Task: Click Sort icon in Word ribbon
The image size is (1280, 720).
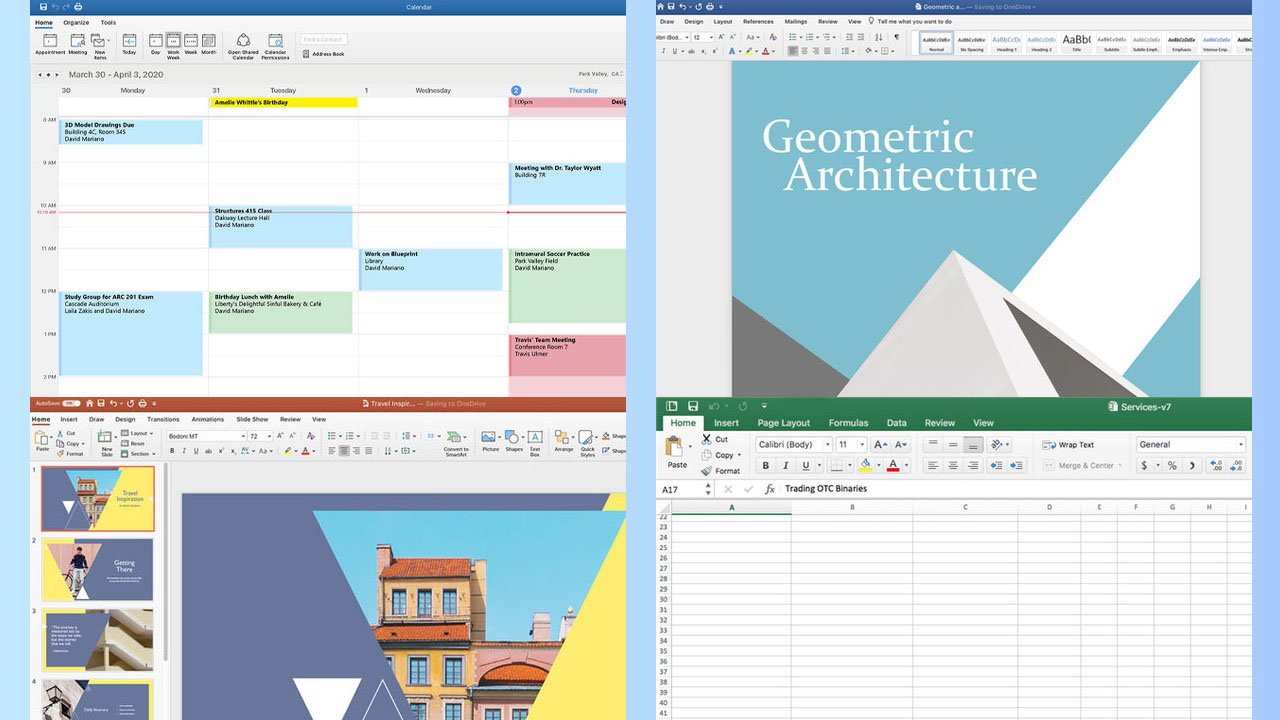Action: tap(878, 37)
